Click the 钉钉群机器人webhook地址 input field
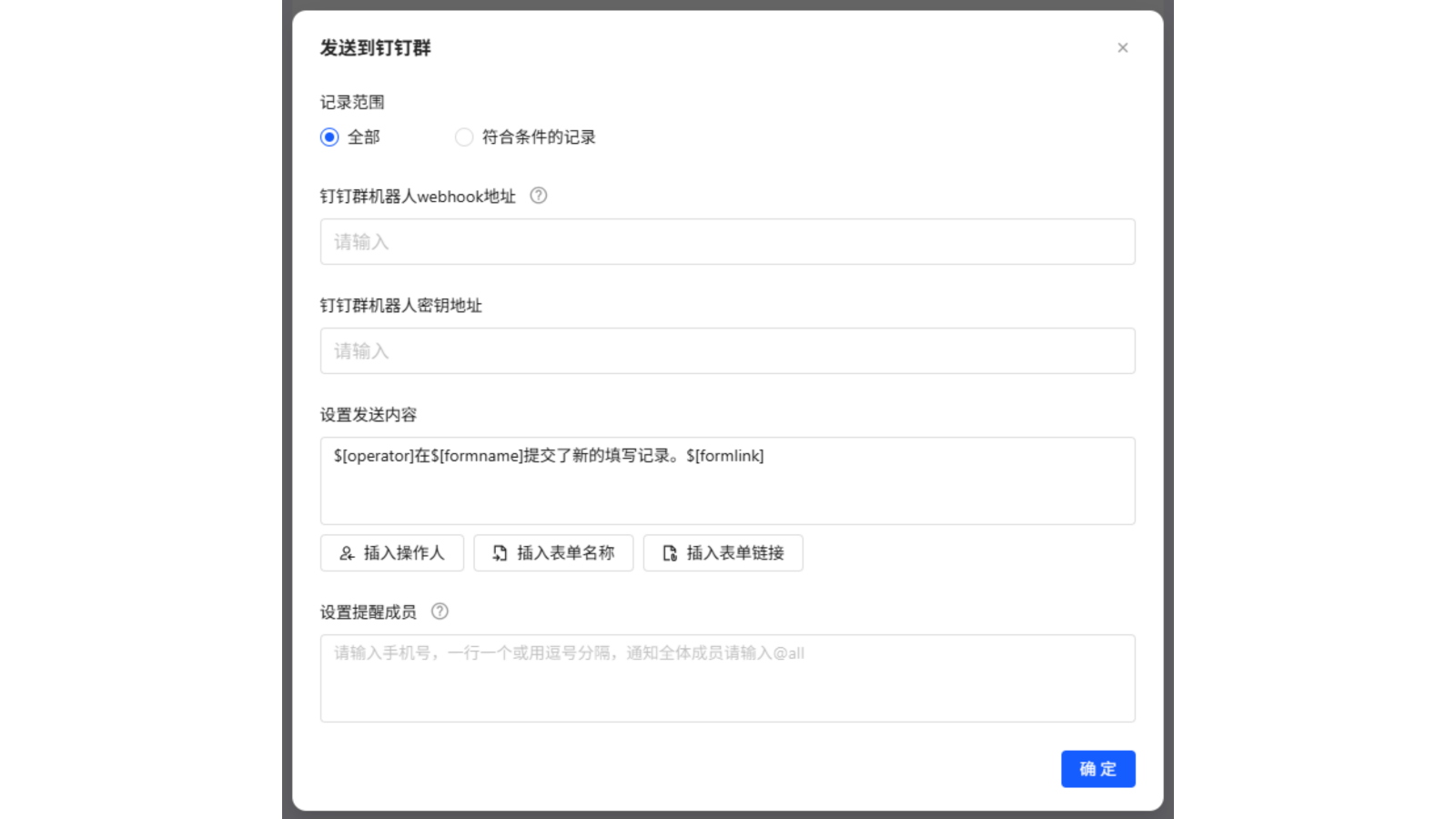 (x=727, y=241)
